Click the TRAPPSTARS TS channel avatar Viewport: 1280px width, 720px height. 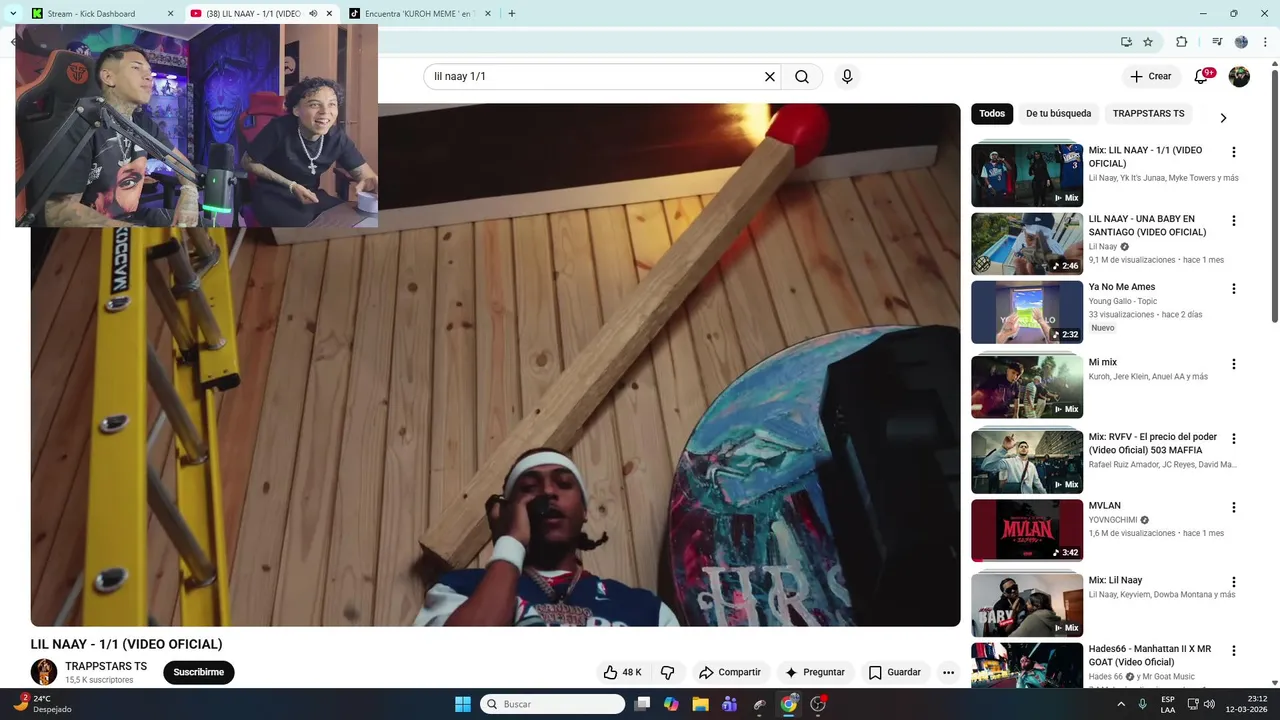(44, 672)
